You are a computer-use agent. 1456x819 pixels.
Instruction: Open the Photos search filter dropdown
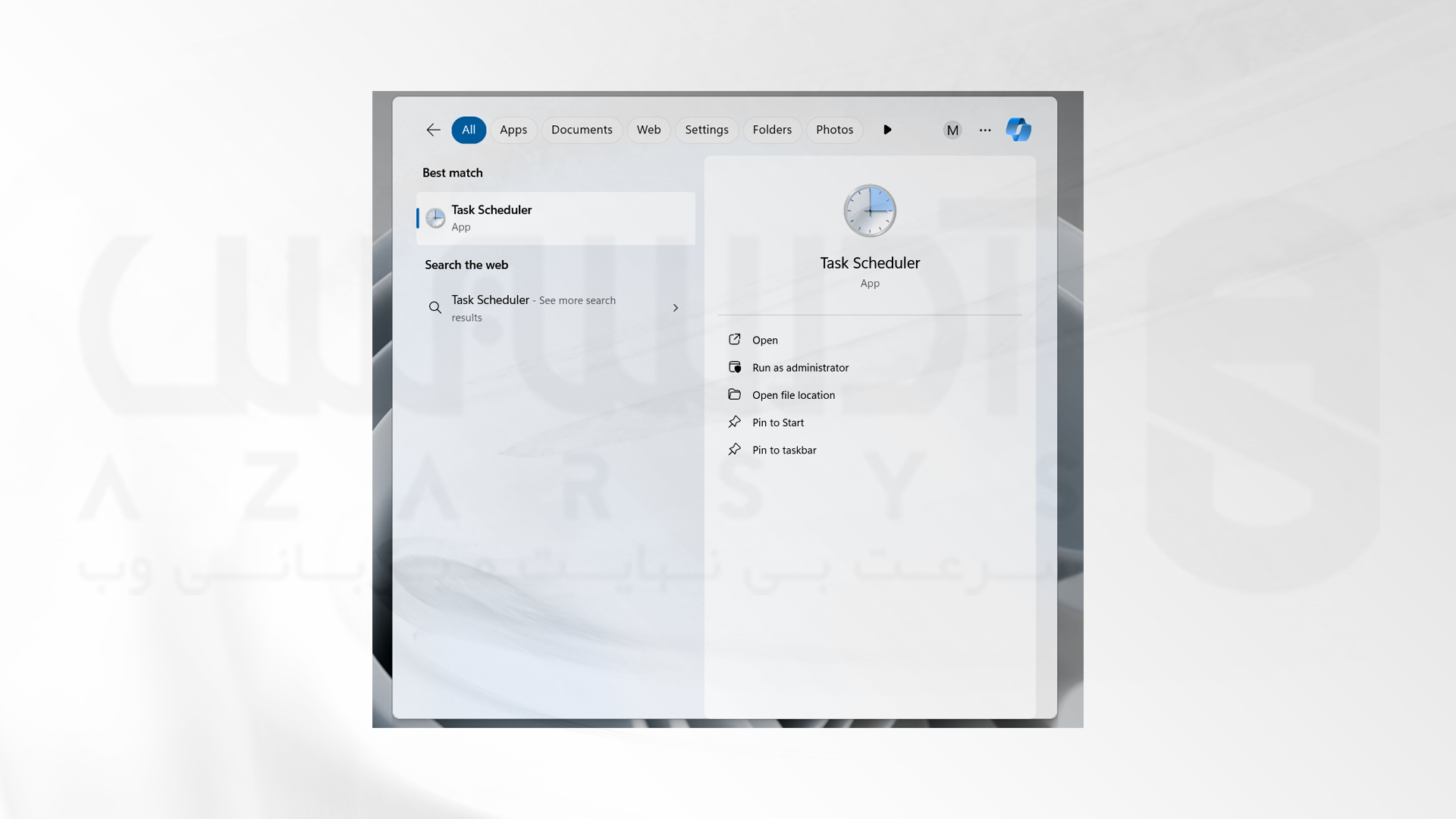click(834, 129)
